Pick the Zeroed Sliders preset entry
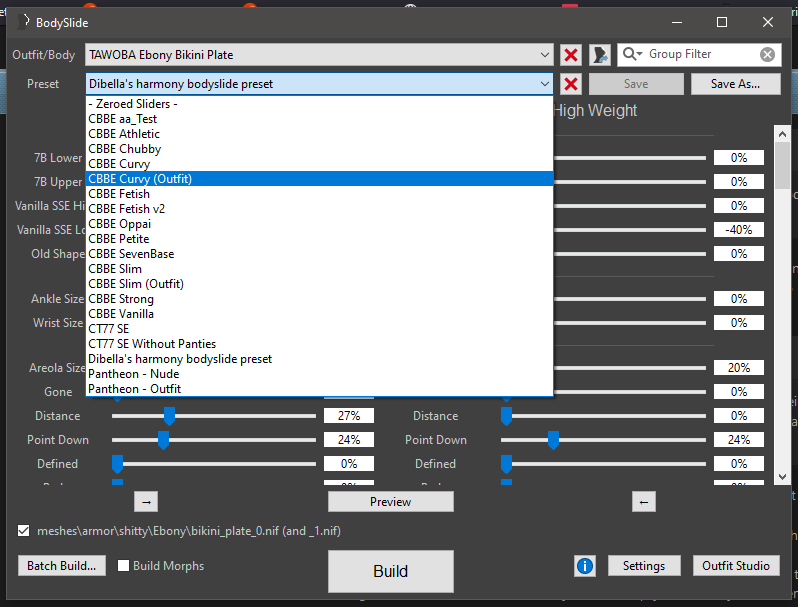This screenshot has width=798, height=607. point(133,104)
